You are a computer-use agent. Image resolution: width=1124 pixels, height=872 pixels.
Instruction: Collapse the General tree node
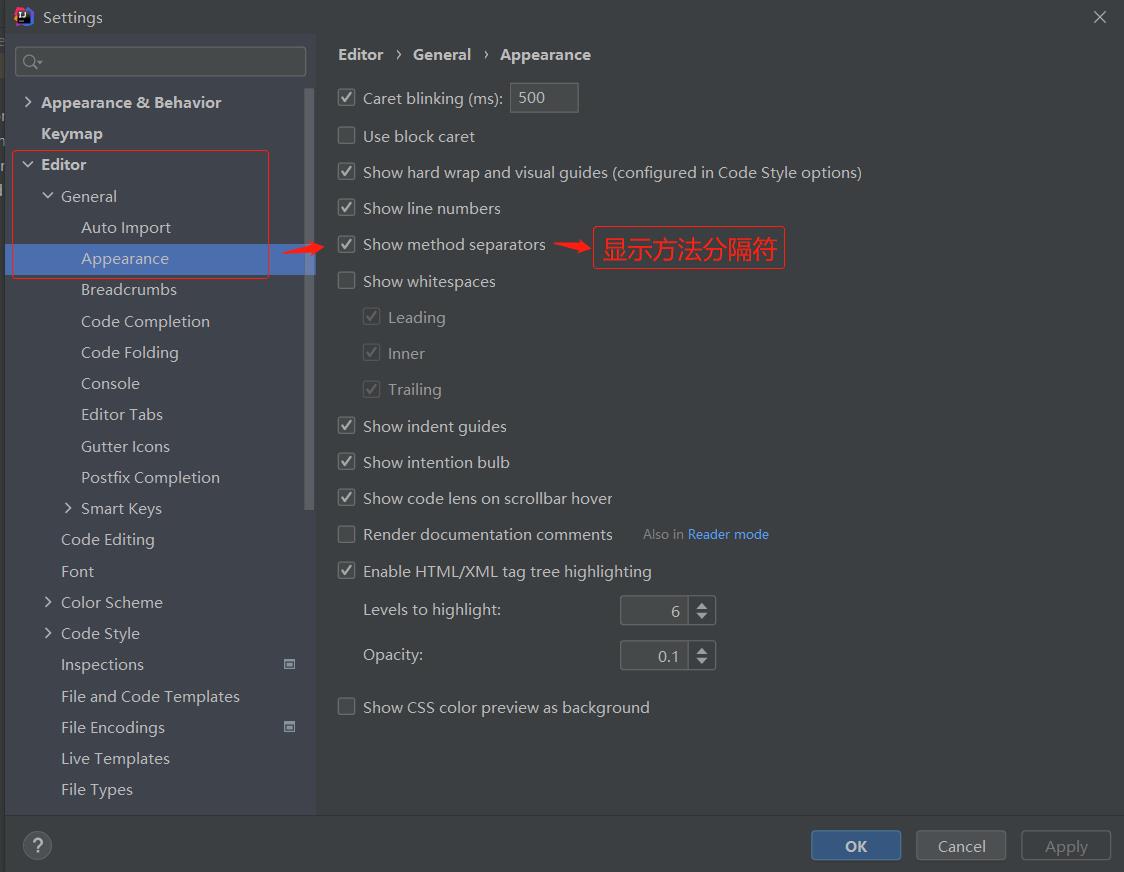[x=48, y=195]
